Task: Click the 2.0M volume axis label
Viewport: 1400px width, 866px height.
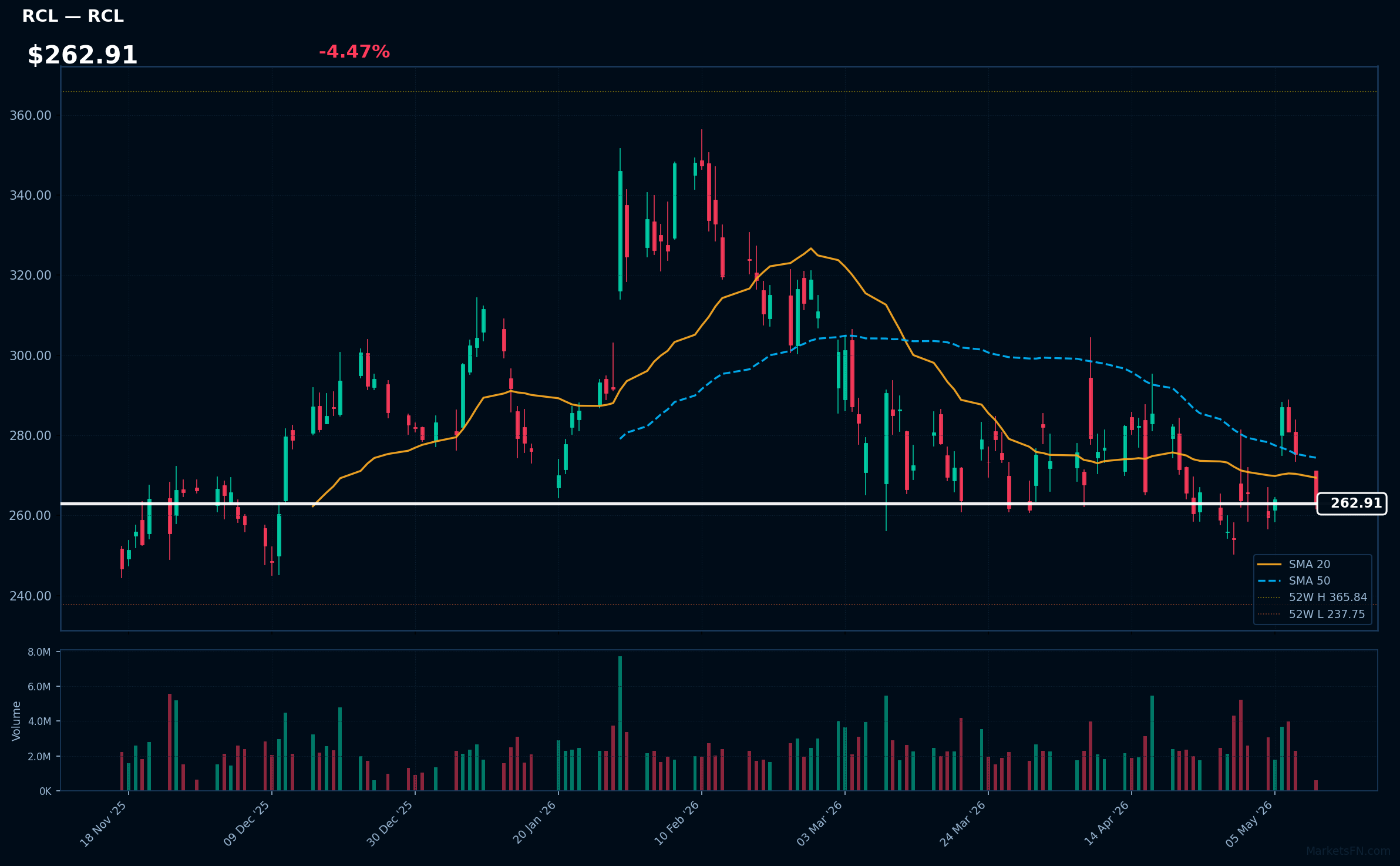Action: pos(39,756)
